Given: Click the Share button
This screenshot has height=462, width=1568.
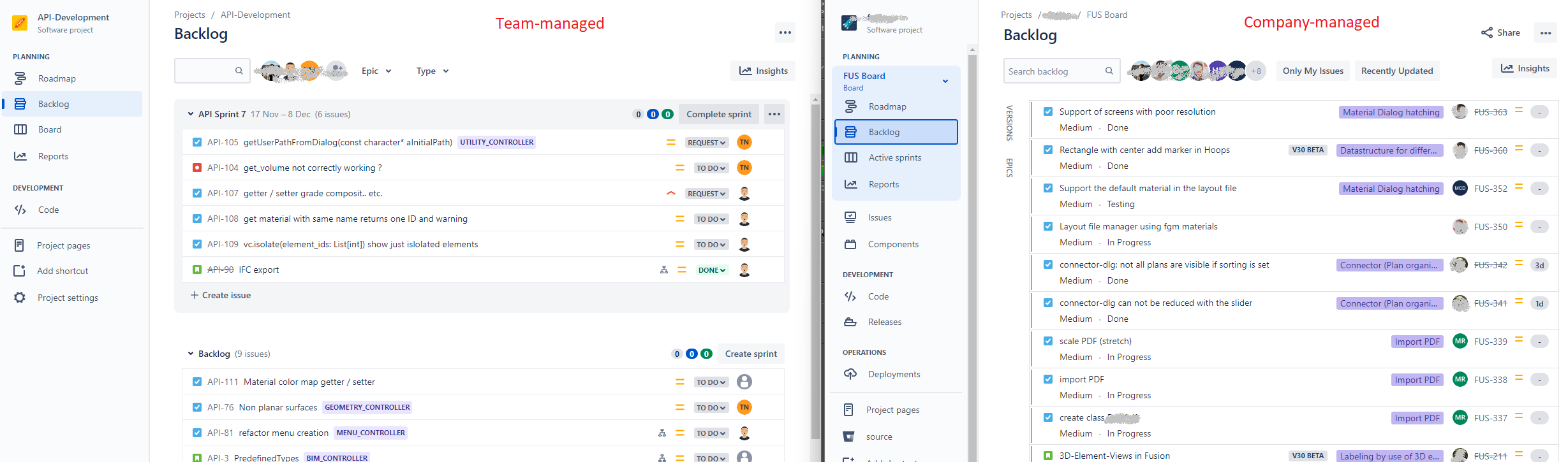Looking at the screenshot, I should pyautogui.click(x=1500, y=32).
